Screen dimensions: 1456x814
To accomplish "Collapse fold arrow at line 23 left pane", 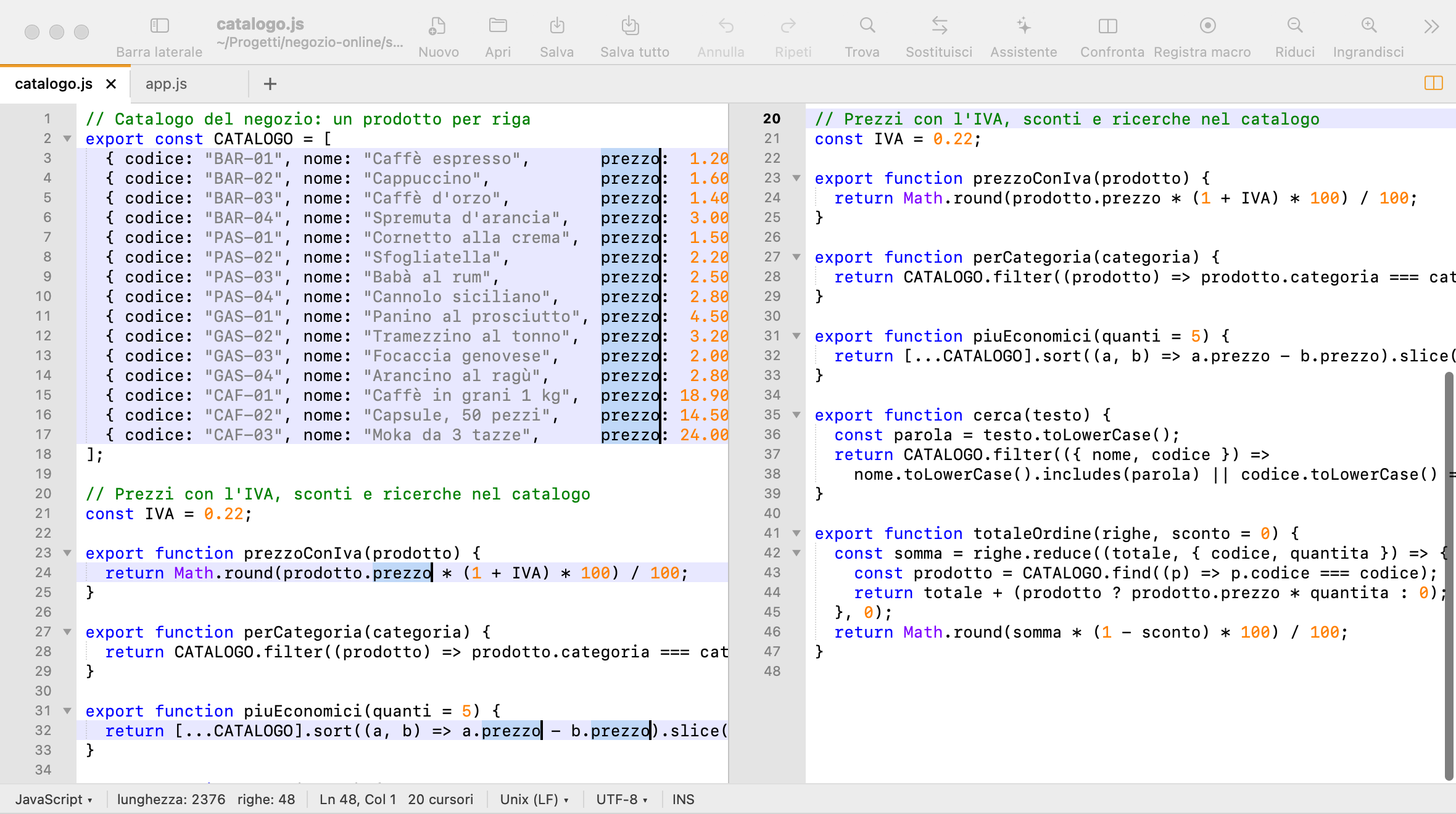I will (67, 553).
